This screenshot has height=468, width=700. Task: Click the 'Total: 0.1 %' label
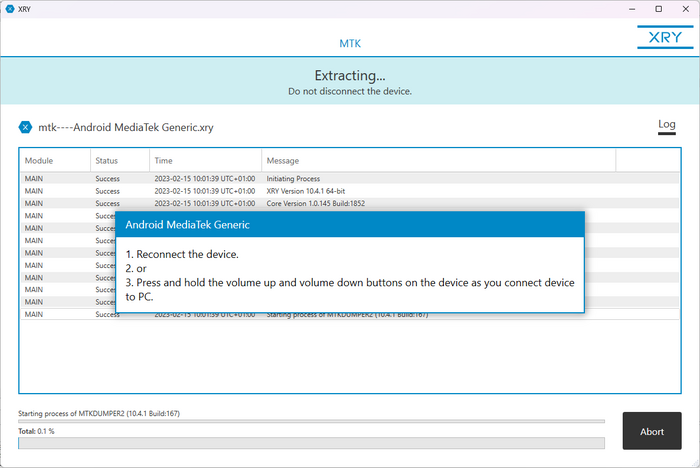coord(36,431)
